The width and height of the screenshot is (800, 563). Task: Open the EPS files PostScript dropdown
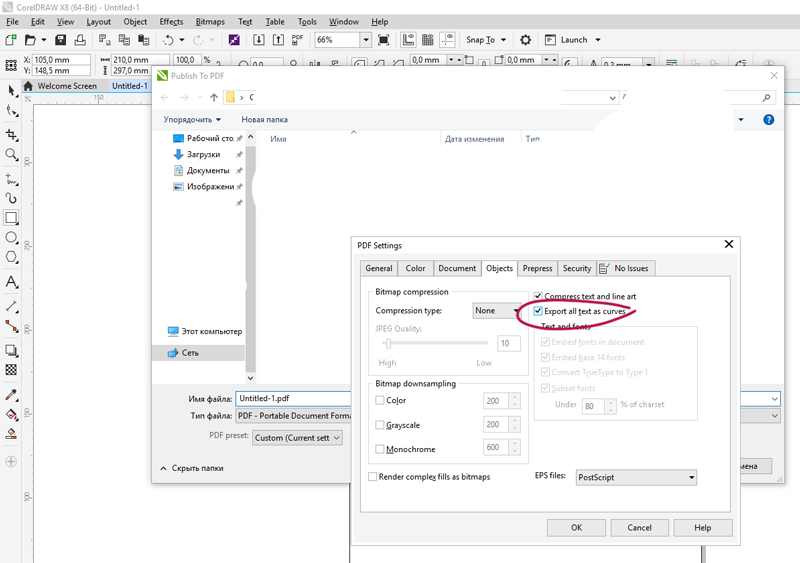coord(636,478)
